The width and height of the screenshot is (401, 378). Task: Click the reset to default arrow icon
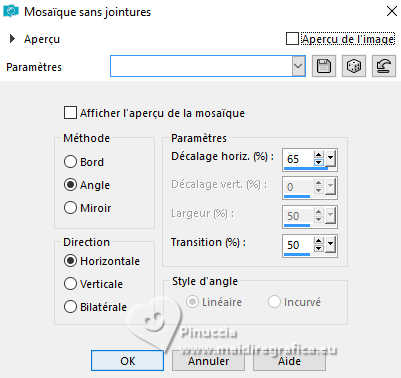tap(384, 66)
